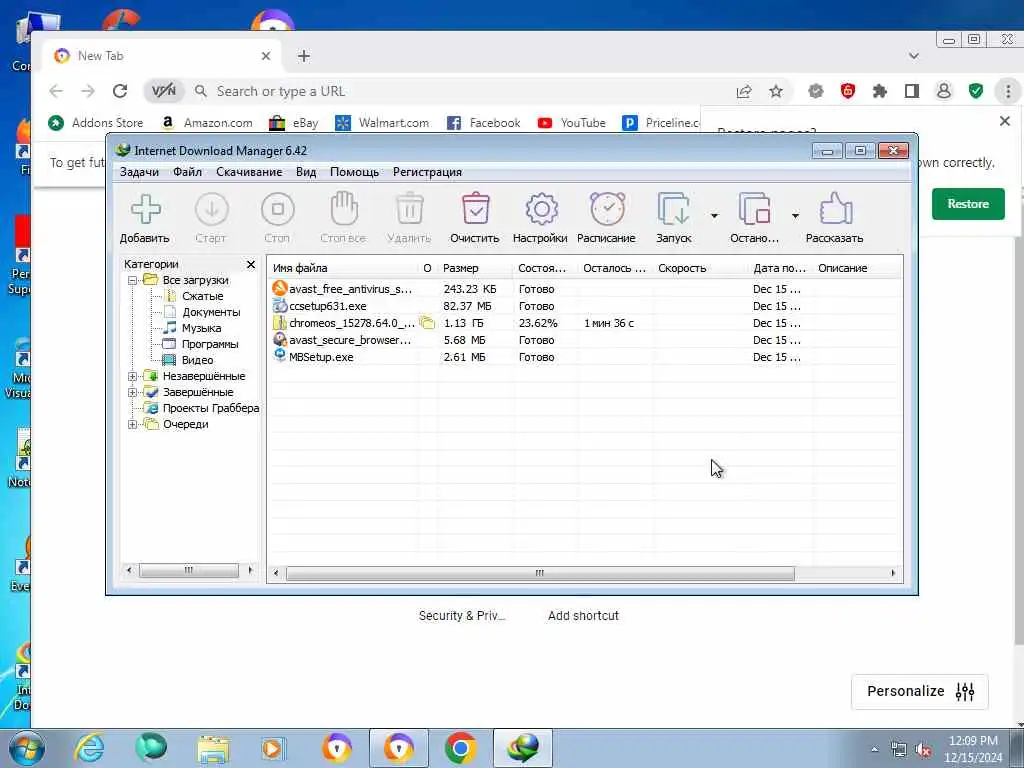Viewport: 1024px width, 768px height.
Task: Sort by the Размер column header
Action: tap(475, 268)
